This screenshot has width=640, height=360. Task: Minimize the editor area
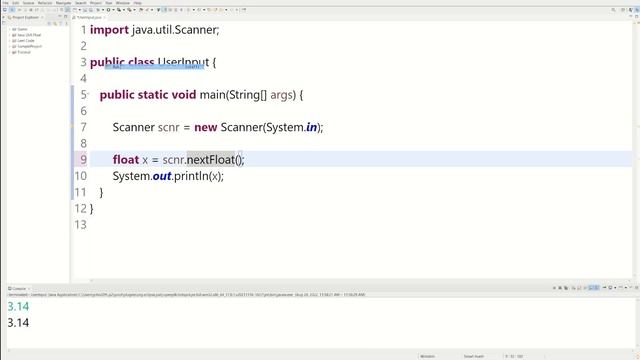pos(631,17)
